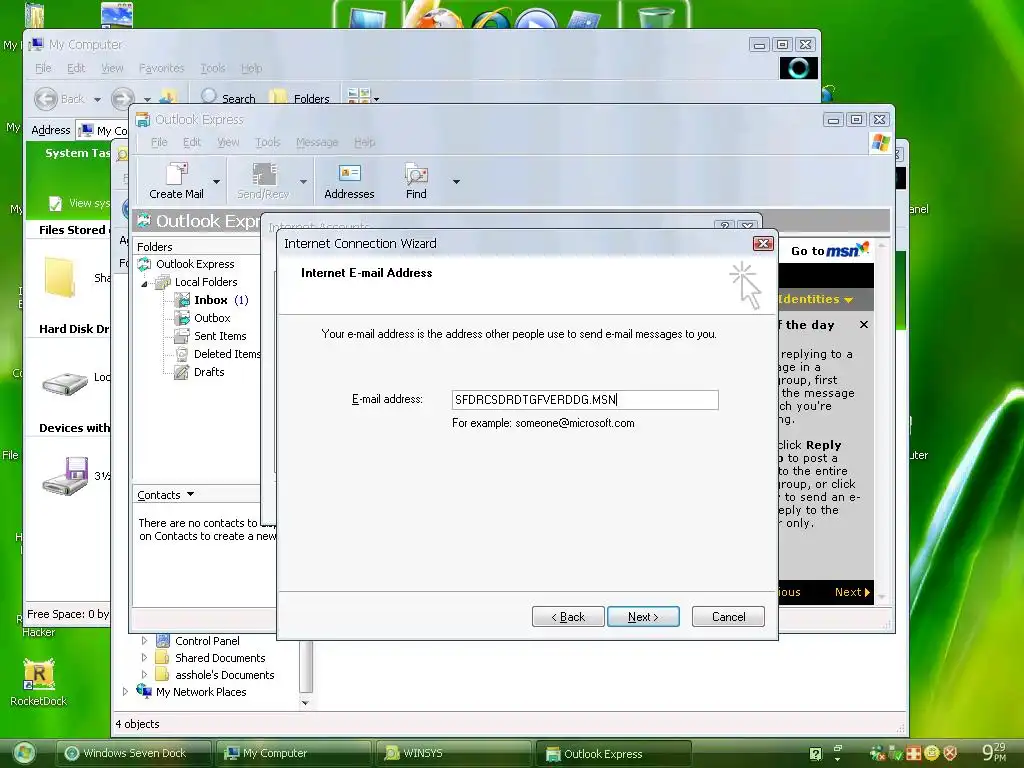
Task: Click Windows flag logo in Outlook Express
Action: pyautogui.click(x=880, y=142)
